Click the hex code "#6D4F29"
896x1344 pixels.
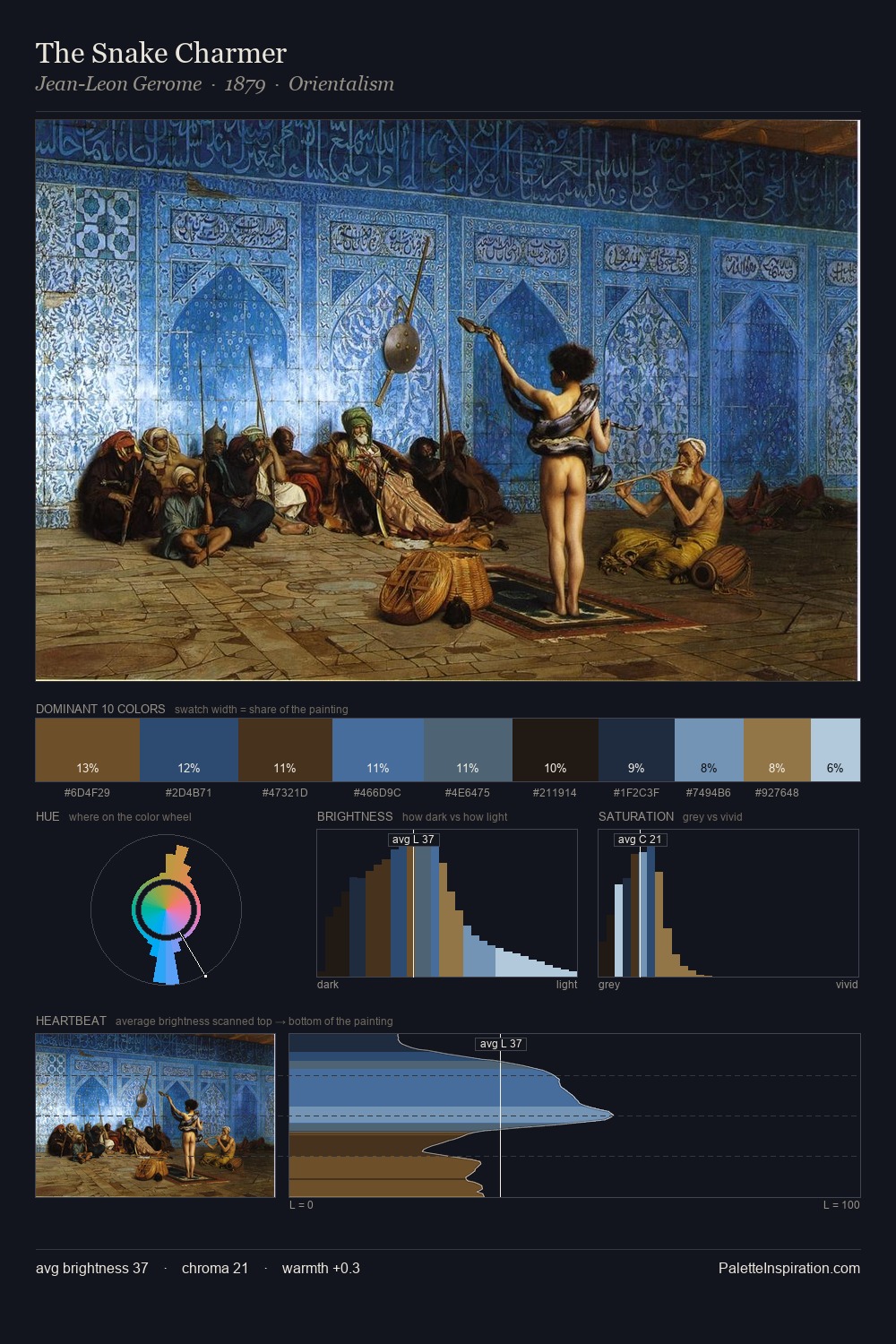tap(87, 793)
